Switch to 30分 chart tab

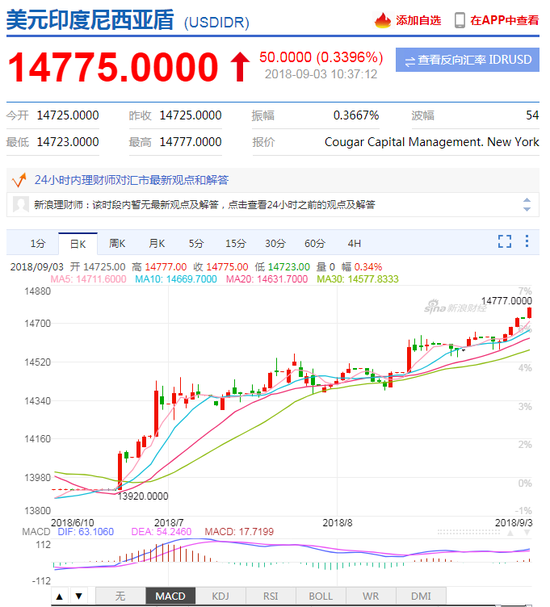click(275, 243)
